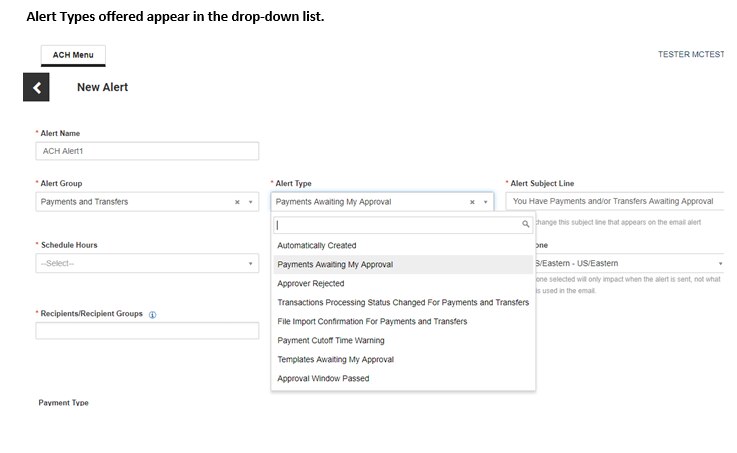Clear the Alert Group selection with x
This screenshot has height=453, width=737.
(237, 202)
